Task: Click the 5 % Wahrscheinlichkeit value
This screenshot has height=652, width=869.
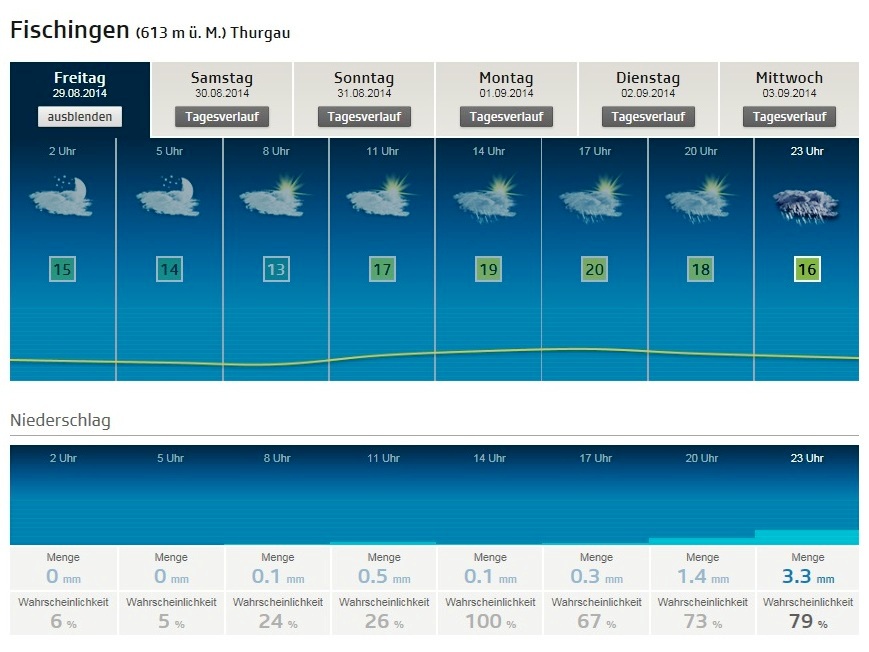Action: pos(171,622)
